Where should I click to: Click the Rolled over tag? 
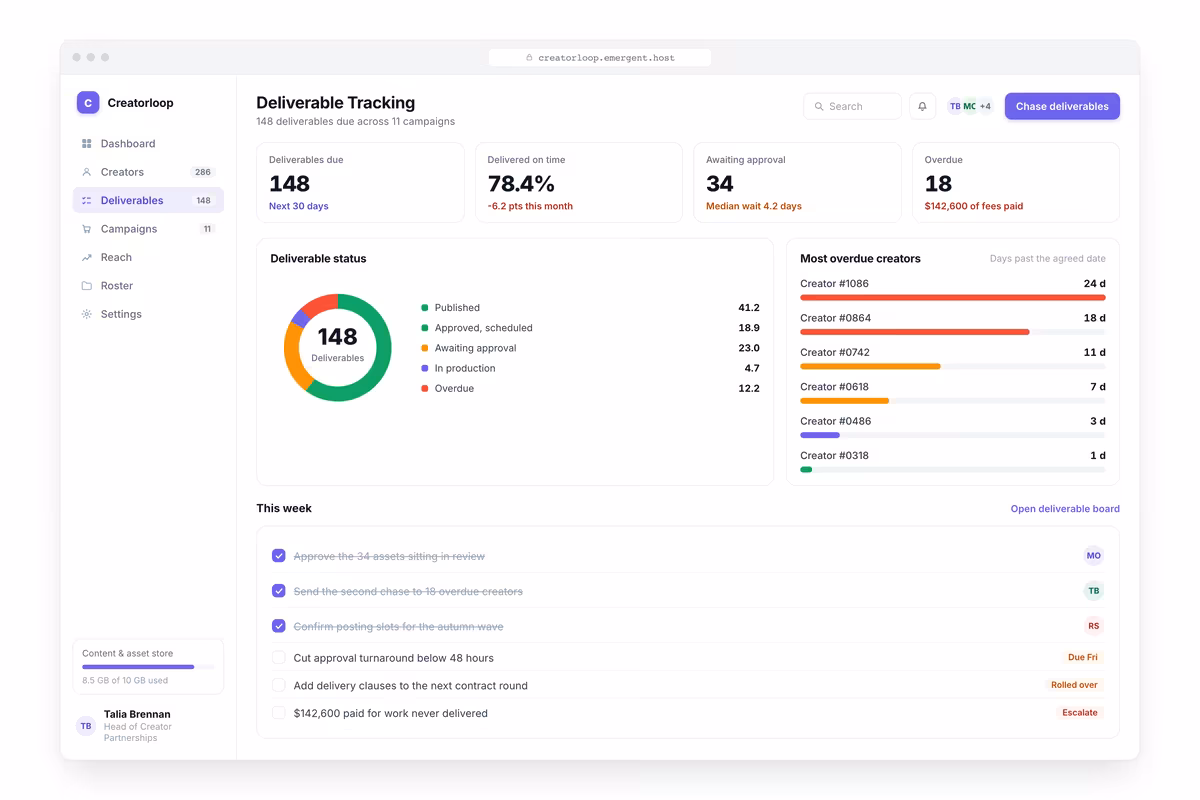(1074, 685)
